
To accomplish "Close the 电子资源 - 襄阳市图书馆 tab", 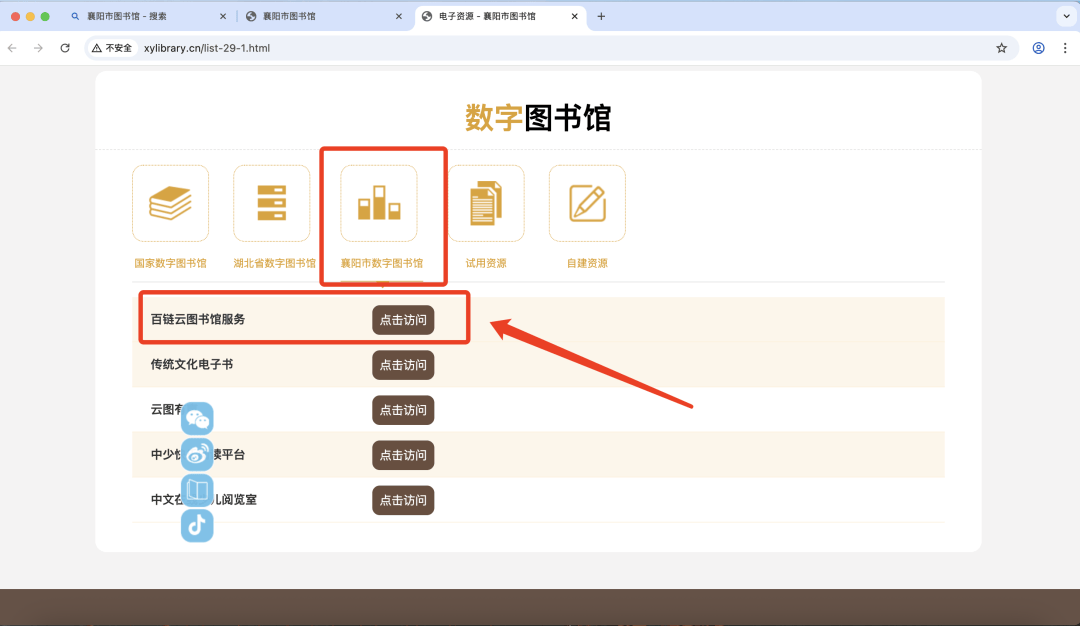I will click(574, 17).
